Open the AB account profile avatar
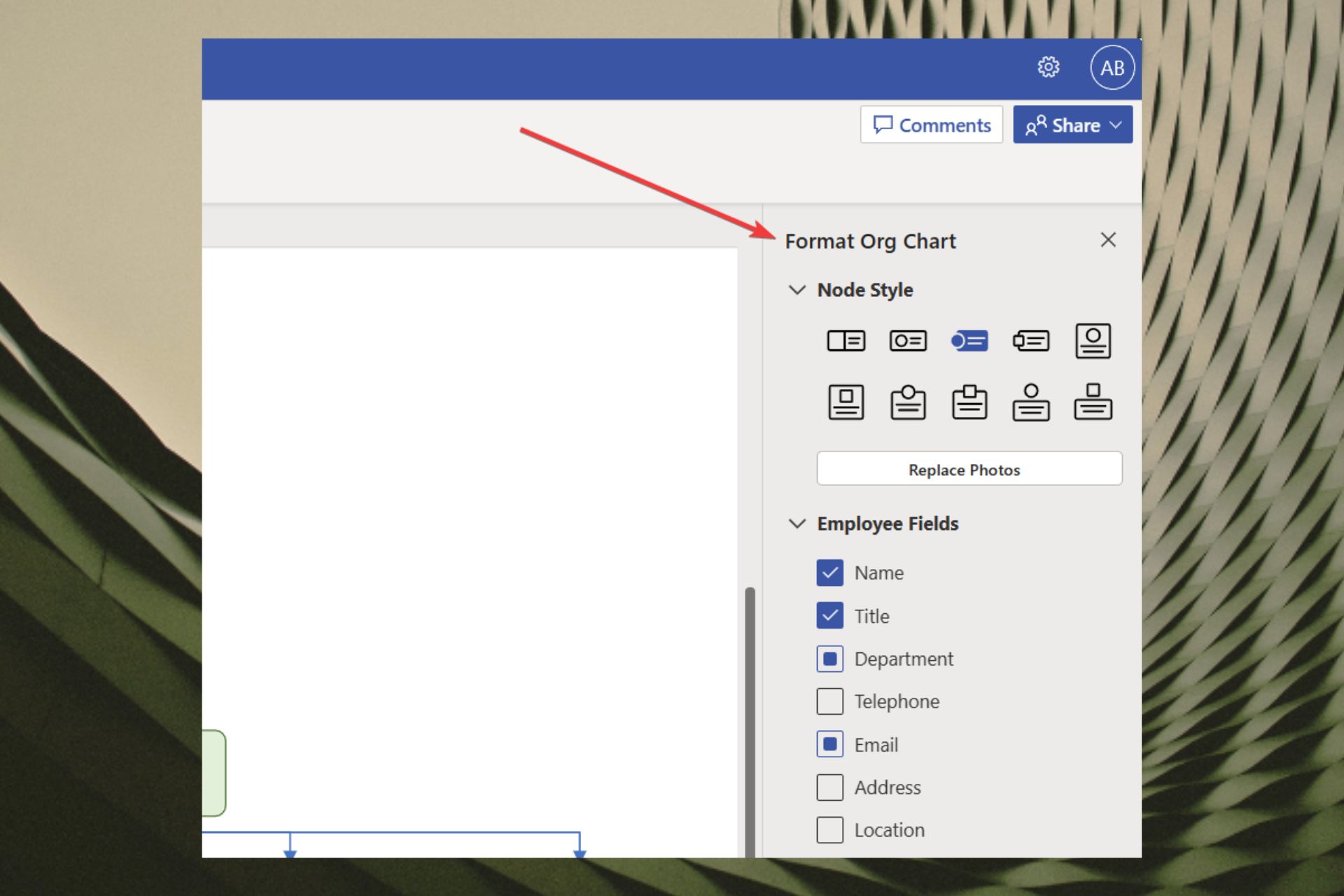The image size is (1344, 896). pos(1112,68)
